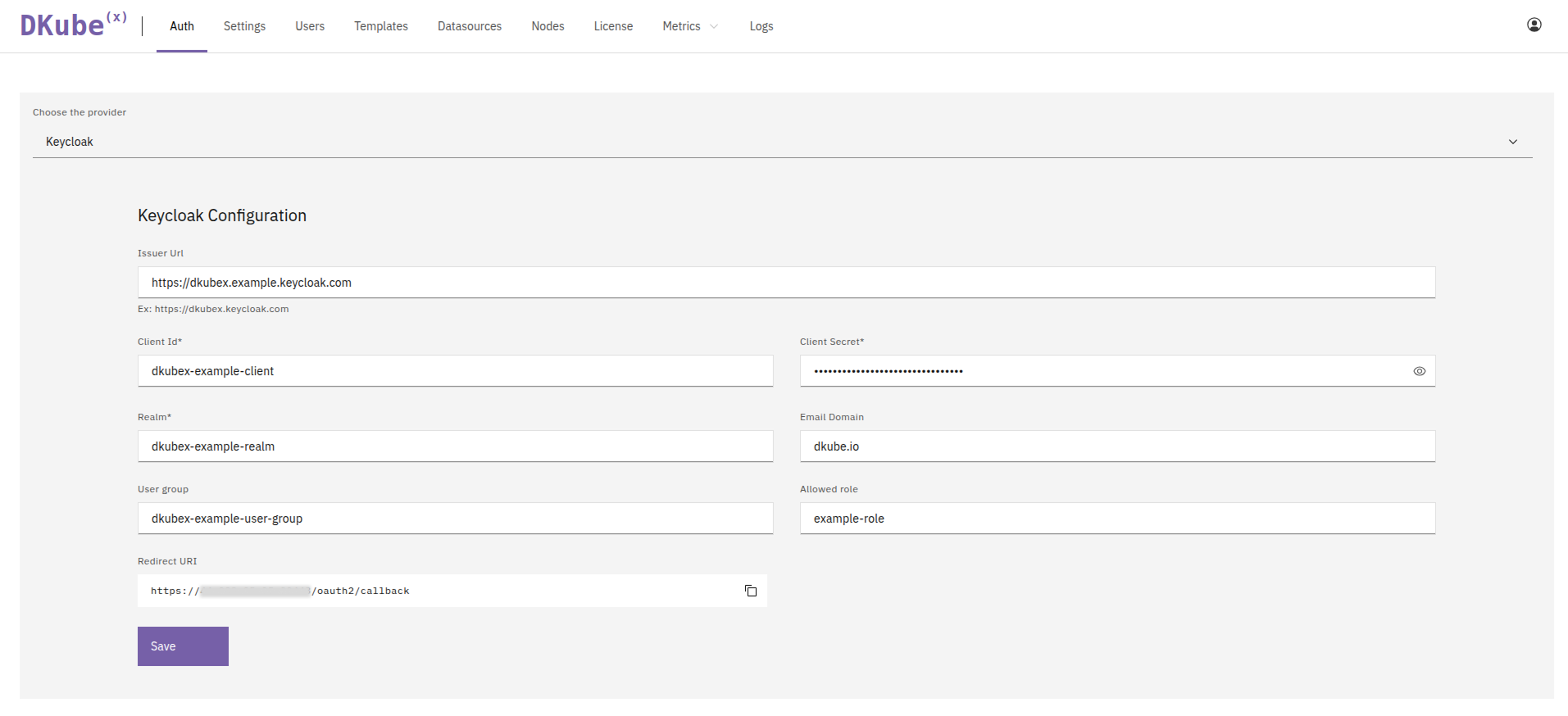Copy the Redirect URI to clipboard
Screen dimensions: 1568x716
coord(750,591)
